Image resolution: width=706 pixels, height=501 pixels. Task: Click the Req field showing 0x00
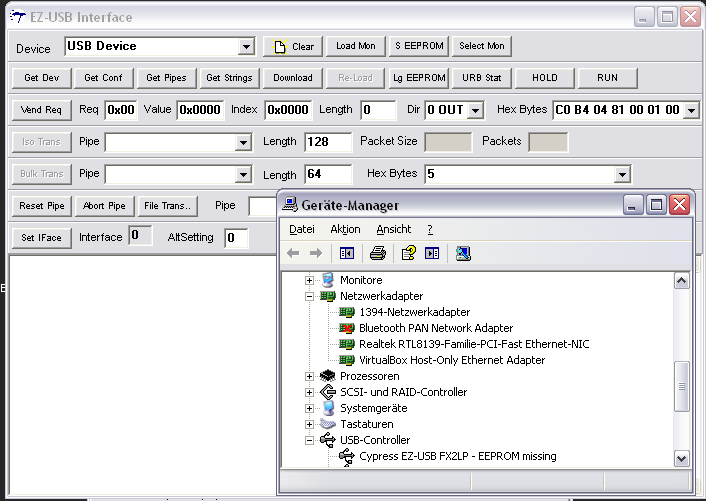click(121, 110)
